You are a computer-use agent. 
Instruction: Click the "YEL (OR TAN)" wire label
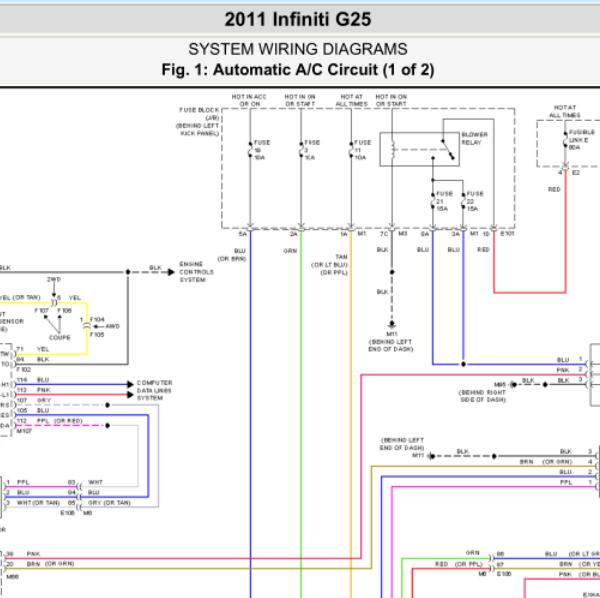(20, 298)
